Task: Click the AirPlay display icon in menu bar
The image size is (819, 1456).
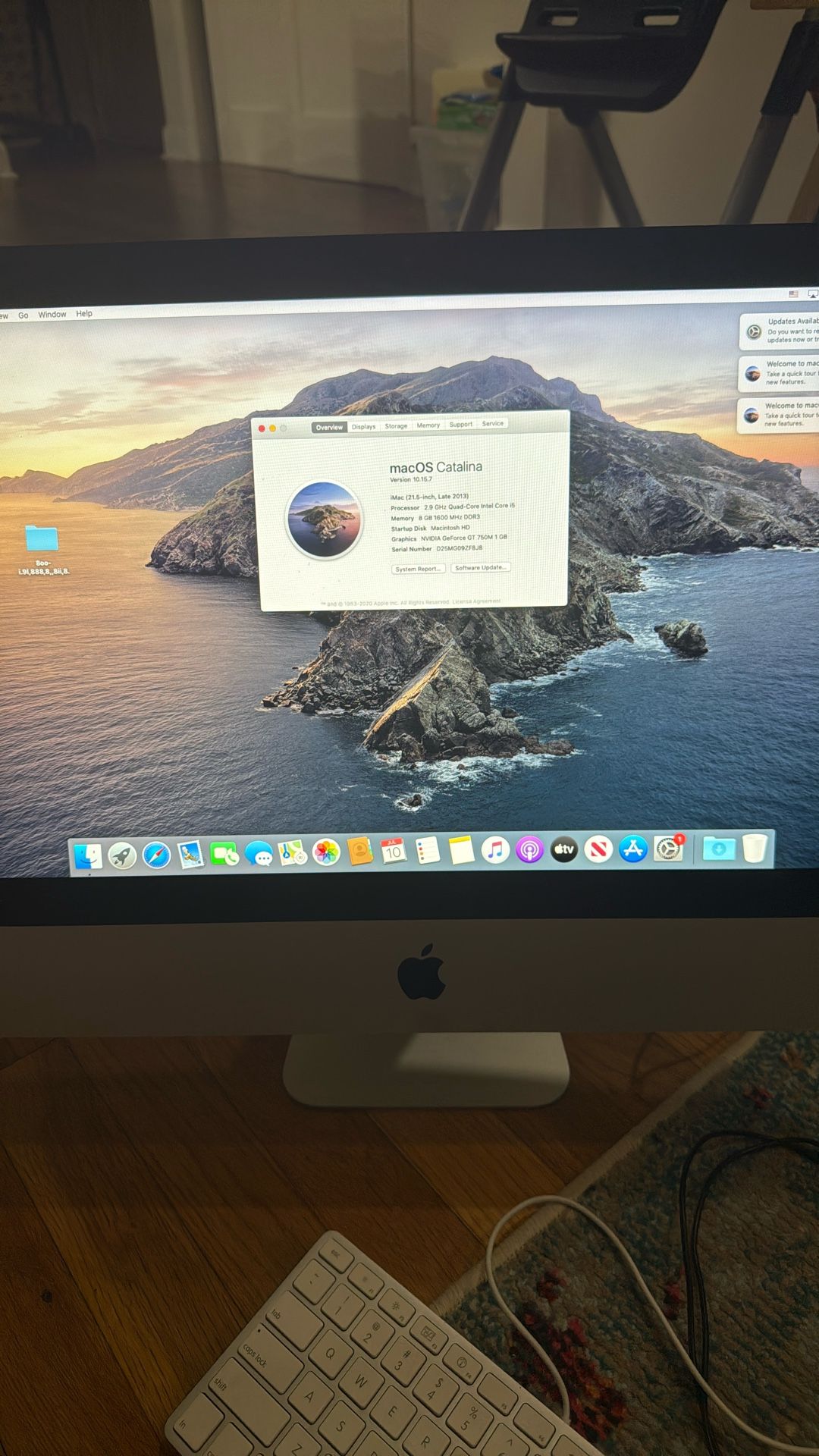Action: pyautogui.click(x=813, y=294)
